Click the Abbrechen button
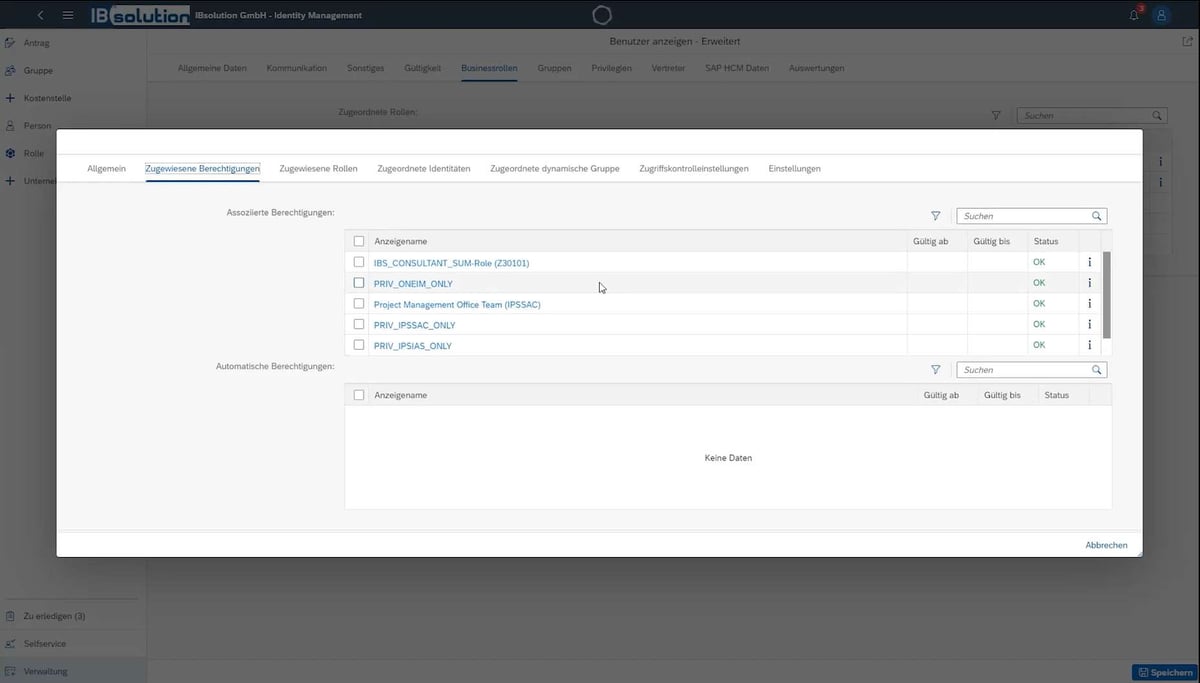The width and height of the screenshot is (1200, 683). click(1106, 545)
